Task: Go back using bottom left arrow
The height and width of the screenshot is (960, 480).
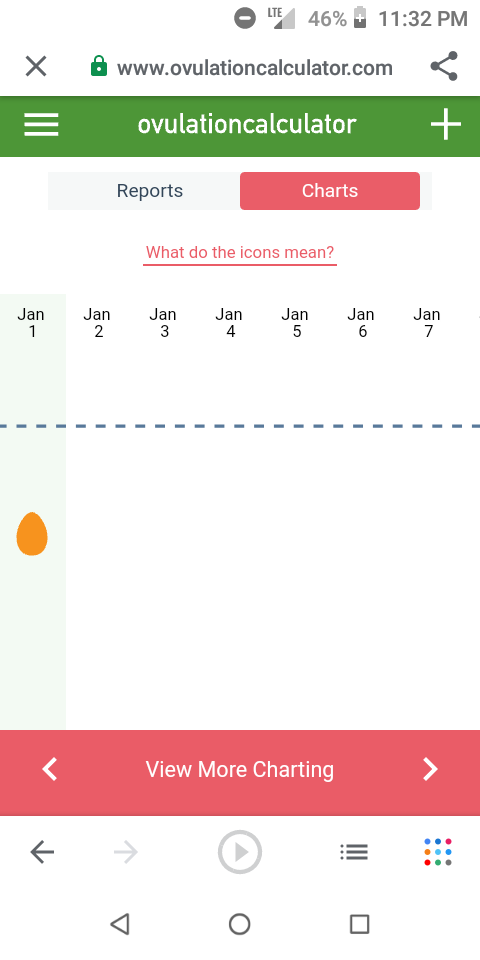Action: (42, 852)
